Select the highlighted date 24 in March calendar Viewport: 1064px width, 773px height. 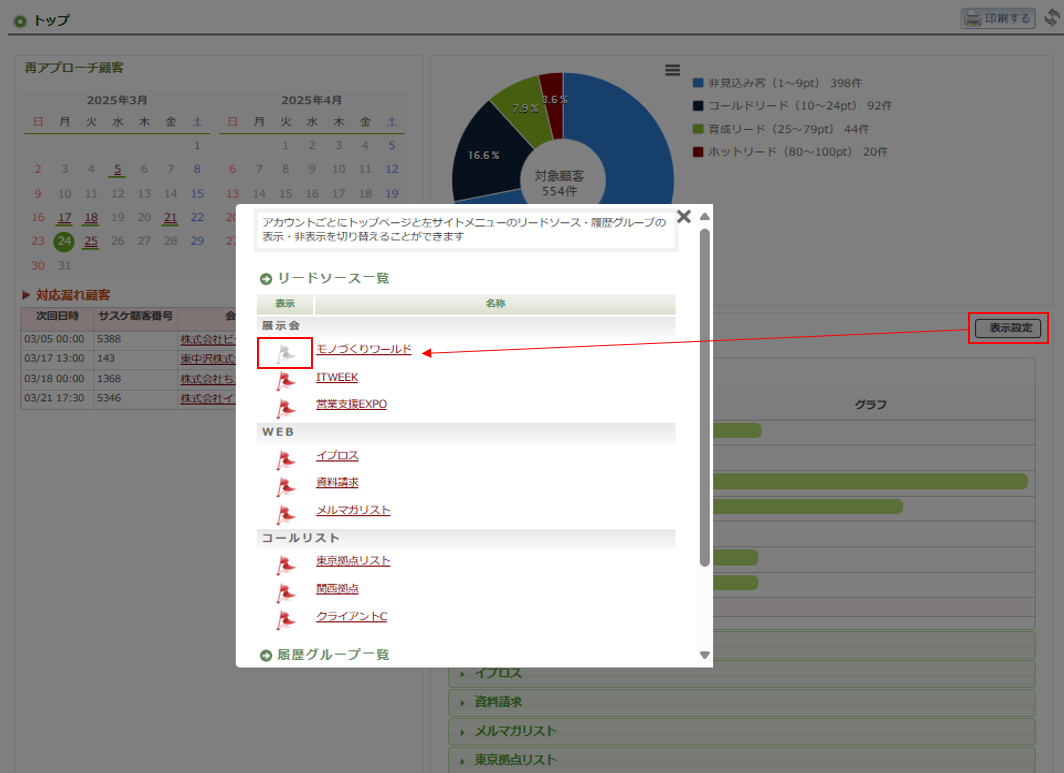(64, 241)
